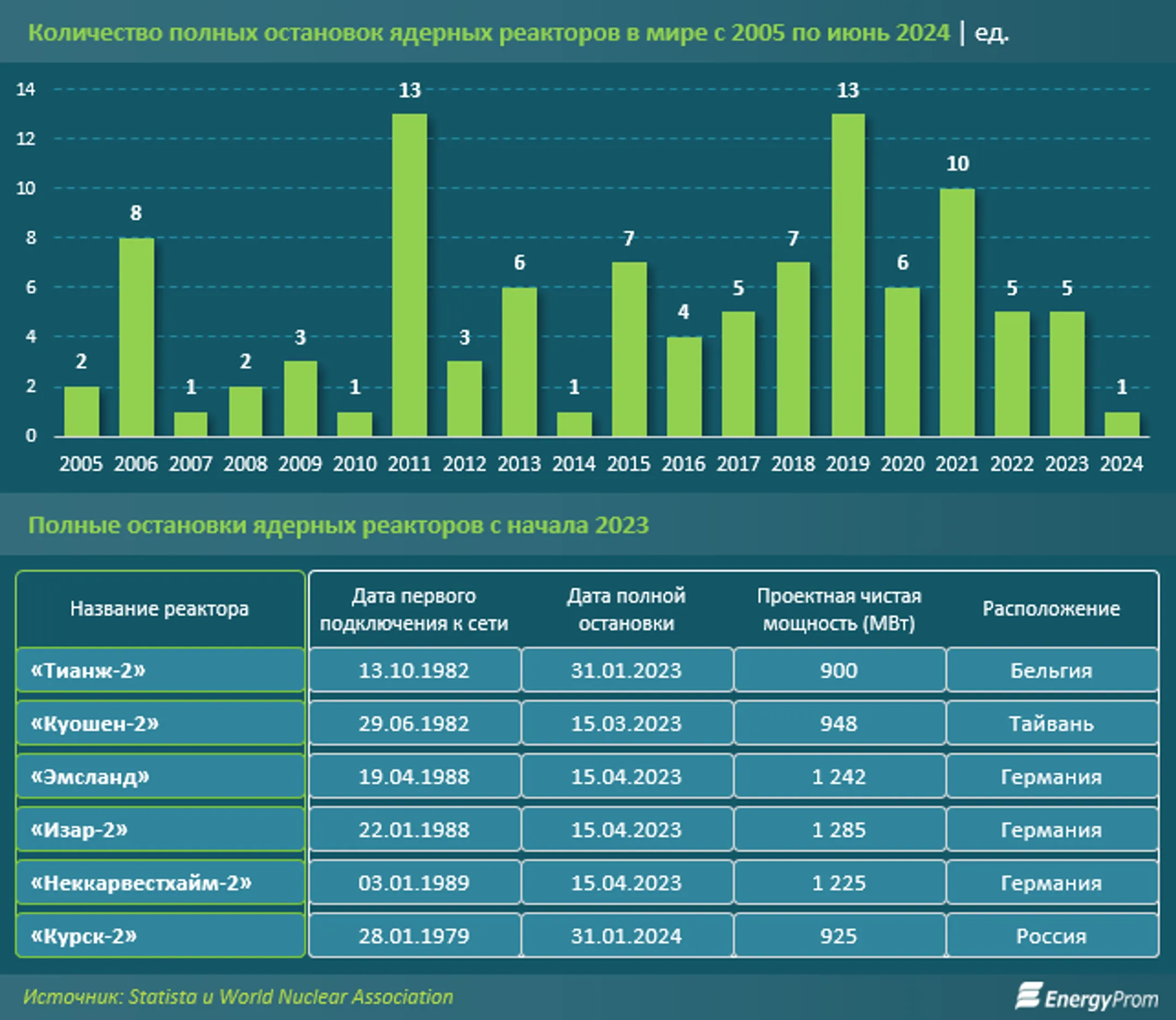The image size is (1176, 1020).
Task: Click the «Тианж-2» reactor name cell
Action: (161, 670)
